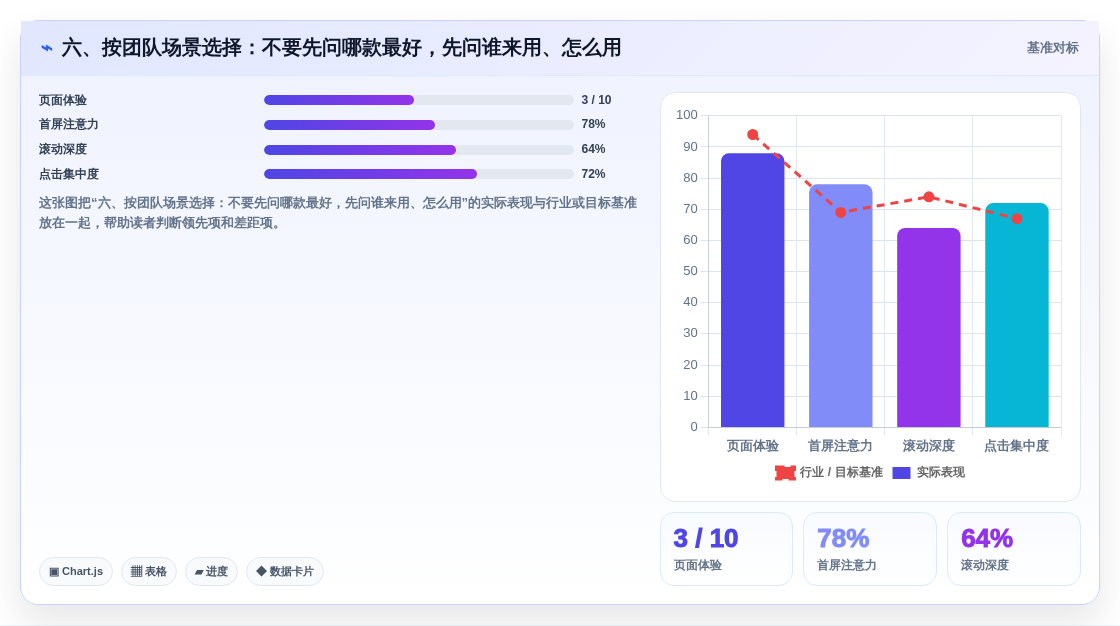Viewport: 1120px width, 626px height.
Task: Toggle the 实际表现 legend item
Action: tap(929, 472)
